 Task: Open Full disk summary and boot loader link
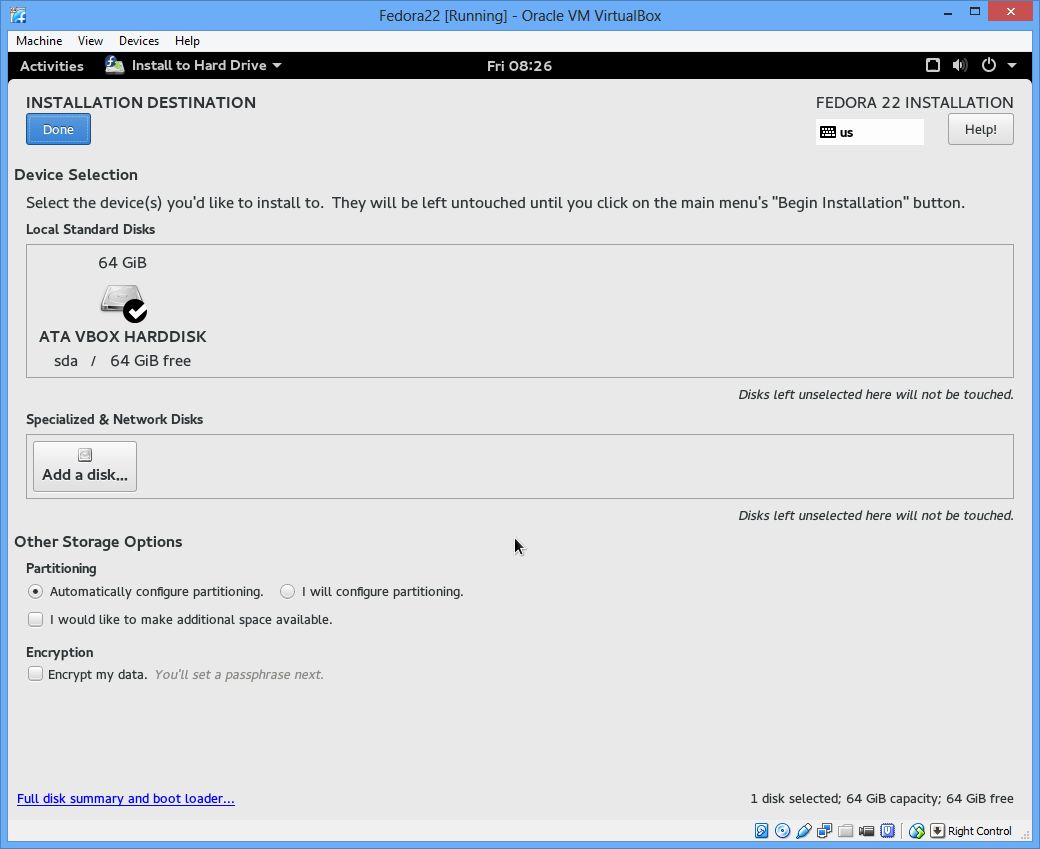click(126, 799)
